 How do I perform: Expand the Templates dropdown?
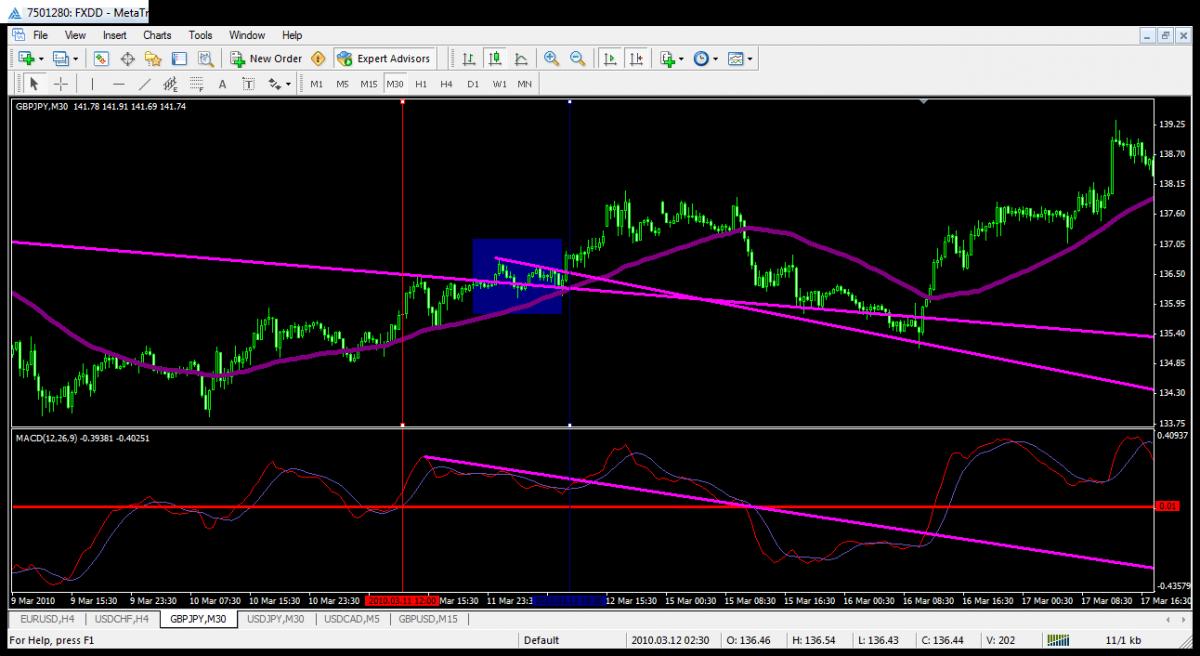coord(741,59)
